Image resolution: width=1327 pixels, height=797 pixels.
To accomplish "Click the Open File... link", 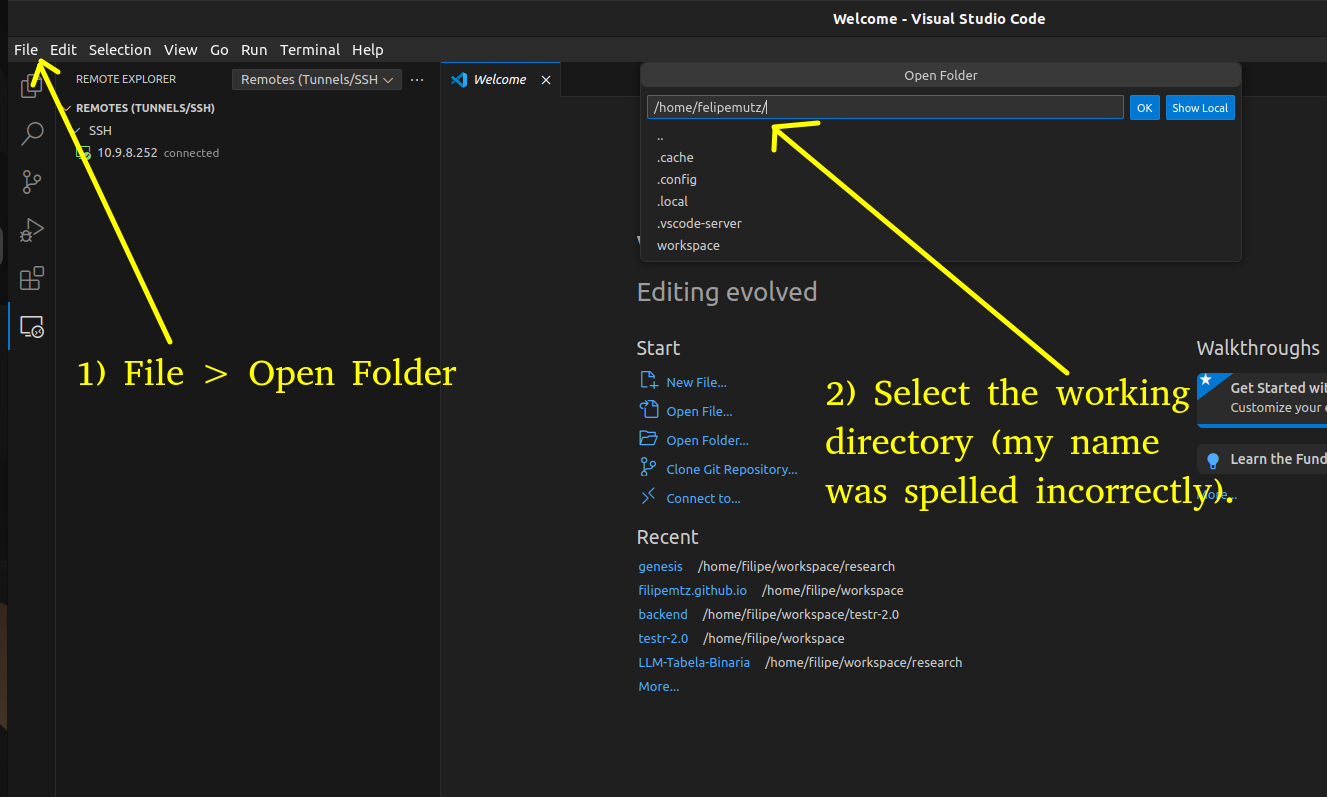I will (x=699, y=411).
